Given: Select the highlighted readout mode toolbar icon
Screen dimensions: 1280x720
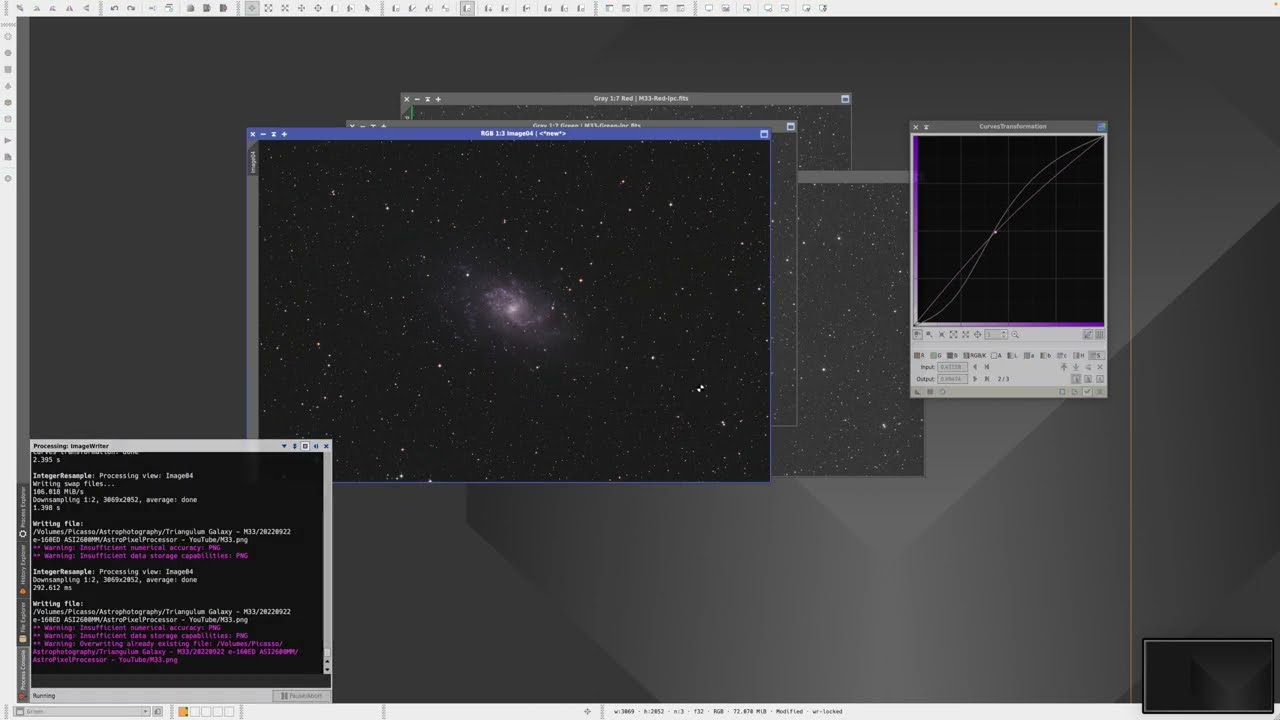Looking at the screenshot, I should (467, 8).
